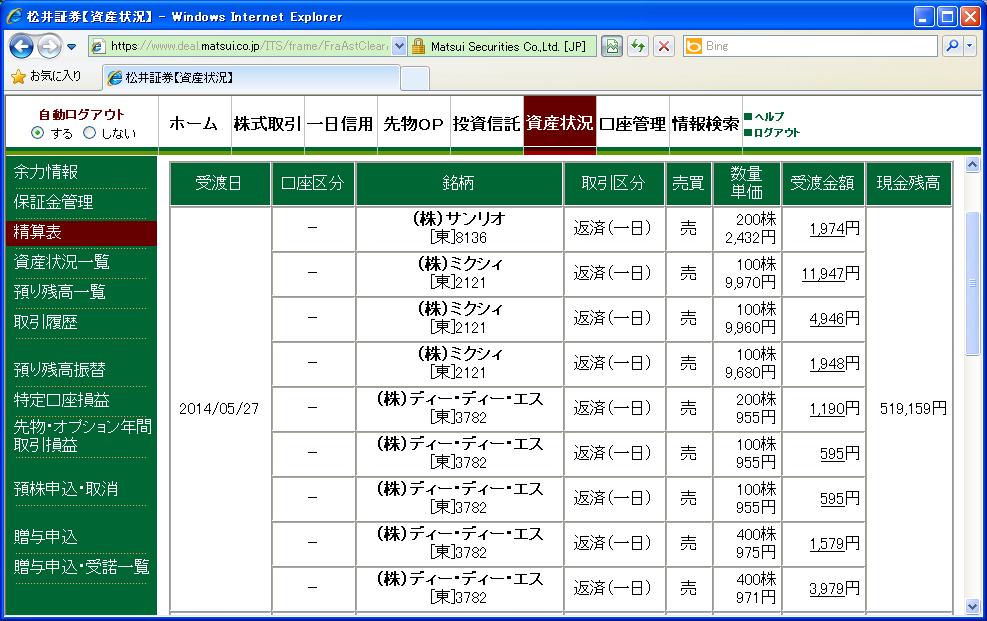Open the address bar URL dropdown
The image size is (987, 621).
(399, 46)
